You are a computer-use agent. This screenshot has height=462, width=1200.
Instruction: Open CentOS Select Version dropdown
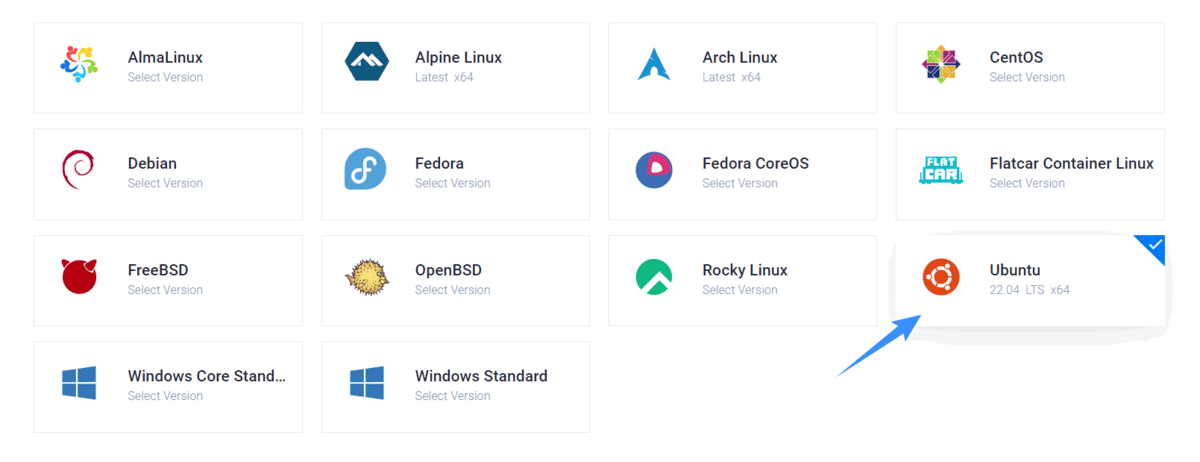1027,77
